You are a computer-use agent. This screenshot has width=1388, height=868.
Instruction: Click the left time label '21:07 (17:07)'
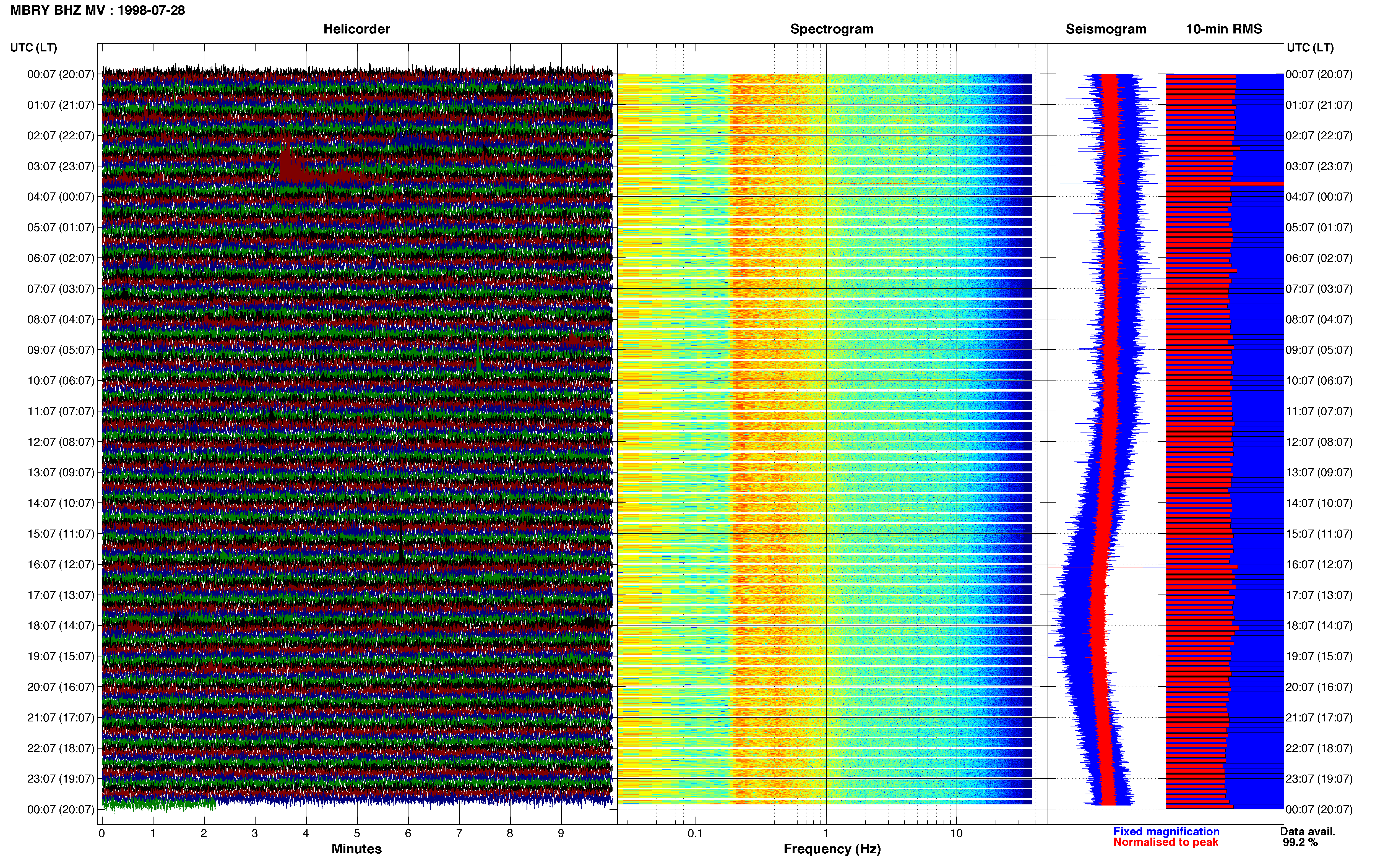(61, 718)
